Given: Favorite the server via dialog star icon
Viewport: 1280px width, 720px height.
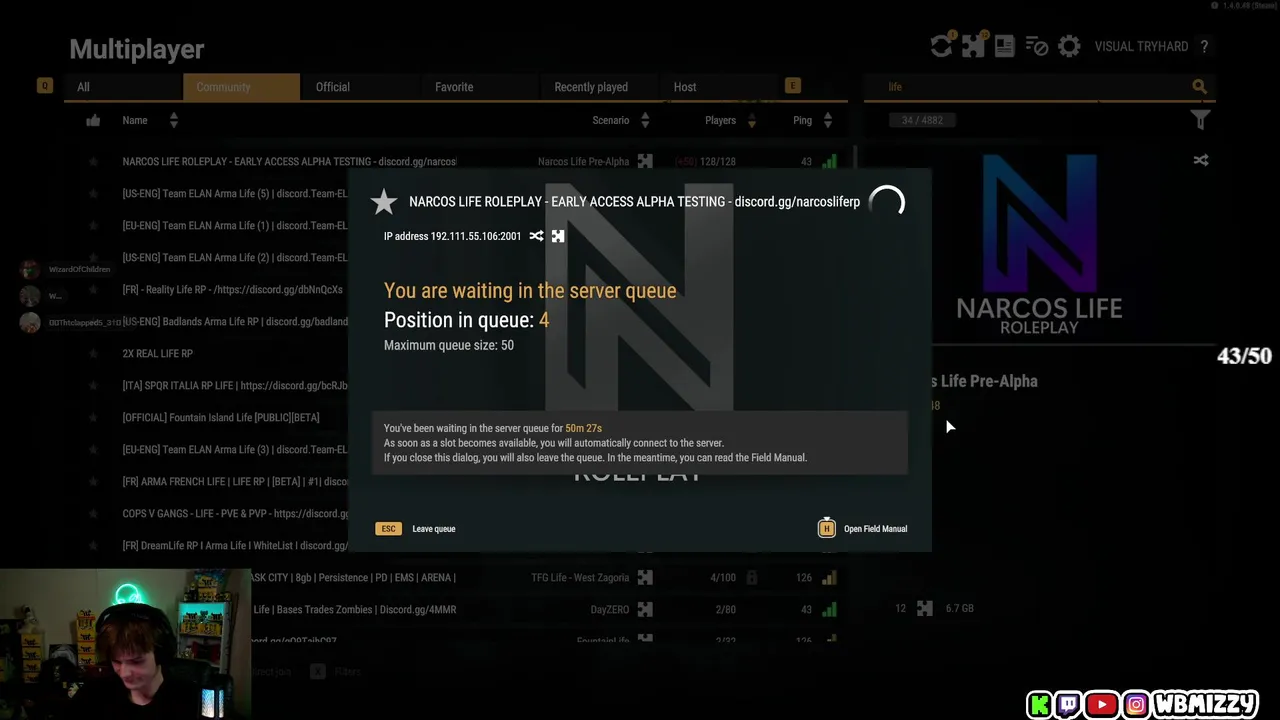Looking at the screenshot, I should coord(384,202).
